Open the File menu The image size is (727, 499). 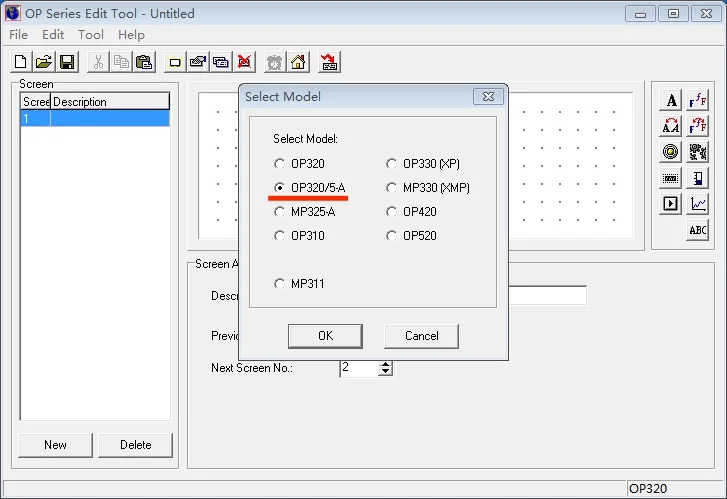point(19,35)
